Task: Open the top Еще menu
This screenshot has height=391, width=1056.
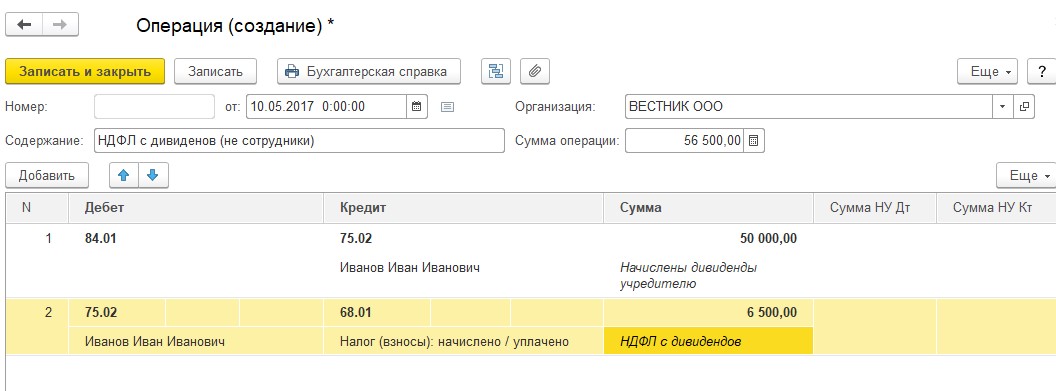Action: tap(987, 71)
